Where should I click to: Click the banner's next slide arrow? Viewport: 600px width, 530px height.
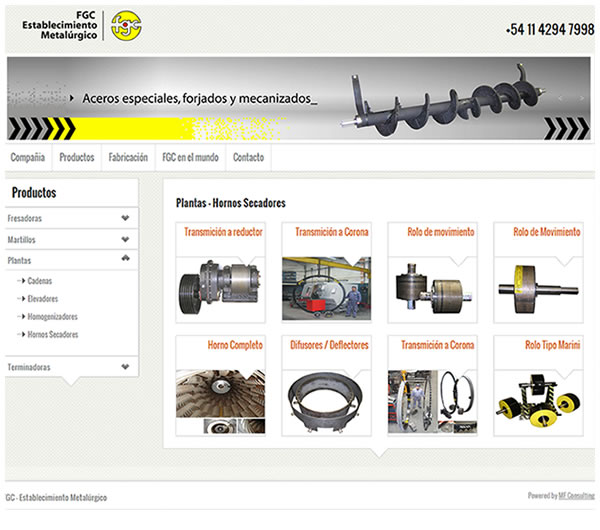(x=582, y=98)
